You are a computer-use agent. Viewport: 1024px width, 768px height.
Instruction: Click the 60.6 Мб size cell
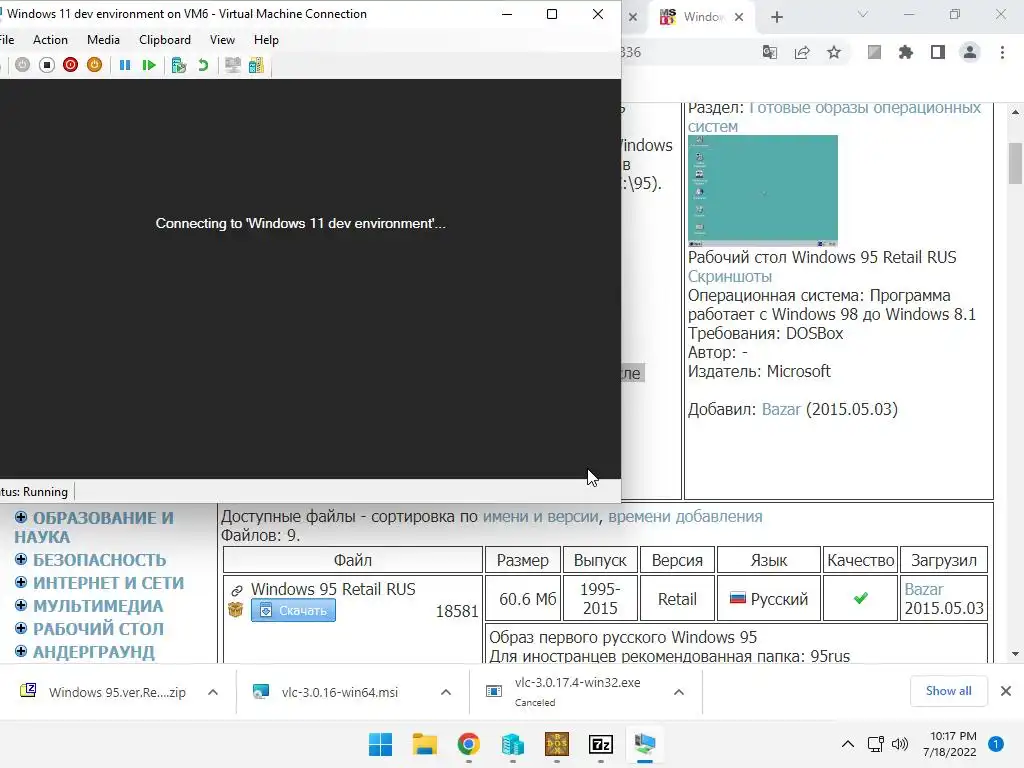coord(522,599)
